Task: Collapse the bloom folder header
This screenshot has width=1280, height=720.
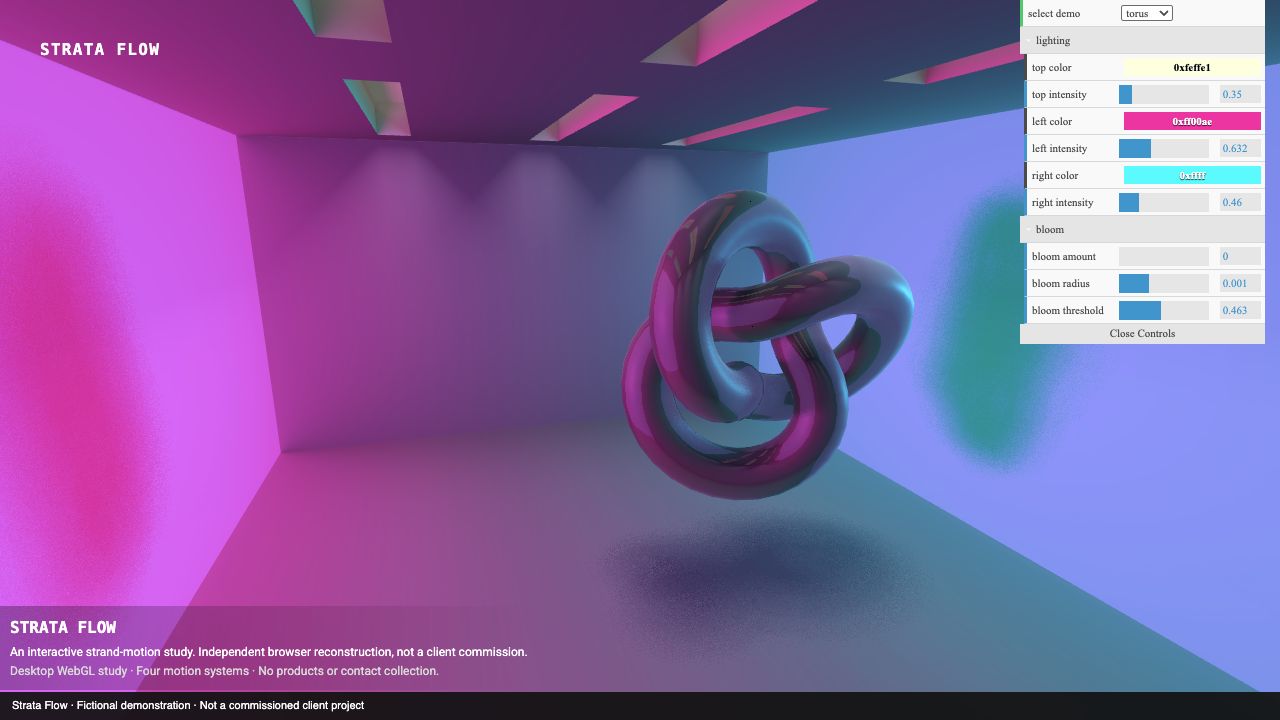Action: (1142, 229)
